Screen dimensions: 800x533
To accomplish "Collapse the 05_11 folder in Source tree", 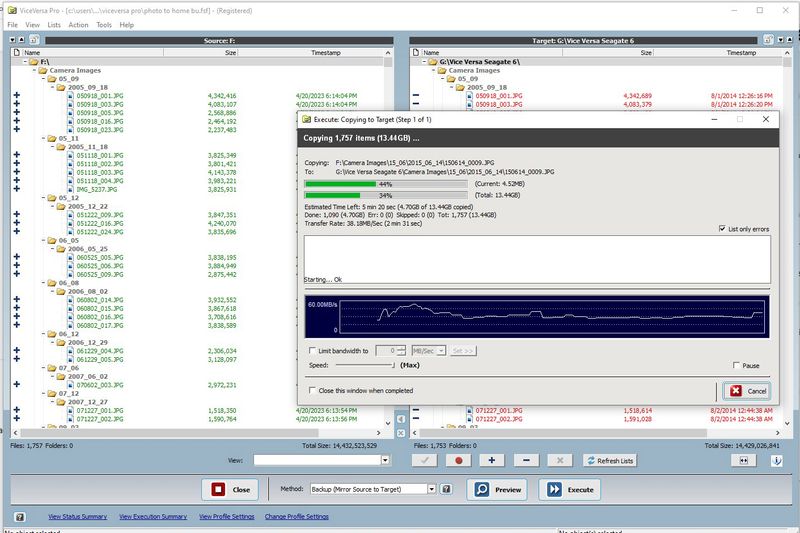I will (43, 138).
